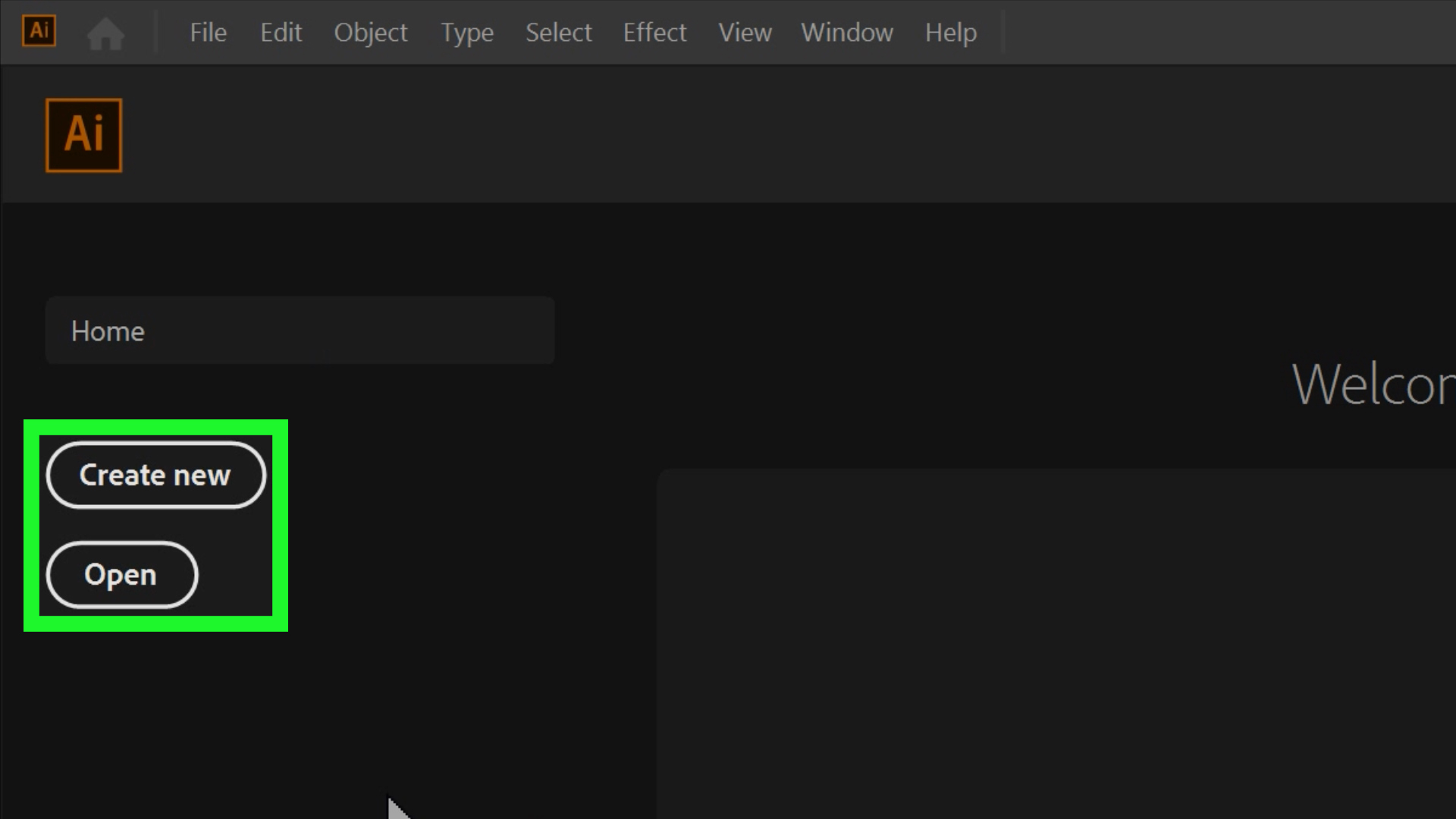Viewport: 1456px width, 819px height.
Task: Open the View menu
Action: [745, 33]
